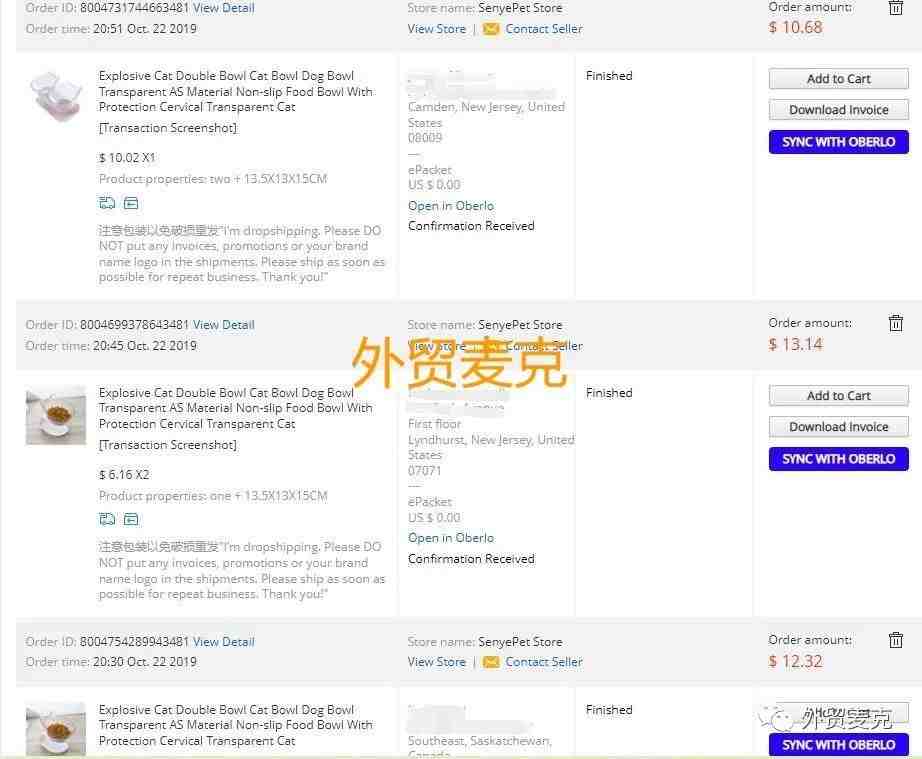The height and width of the screenshot is (759, 922).
Task: Click envelope icon in the 20:30 order header
Action: pos(490,663)
